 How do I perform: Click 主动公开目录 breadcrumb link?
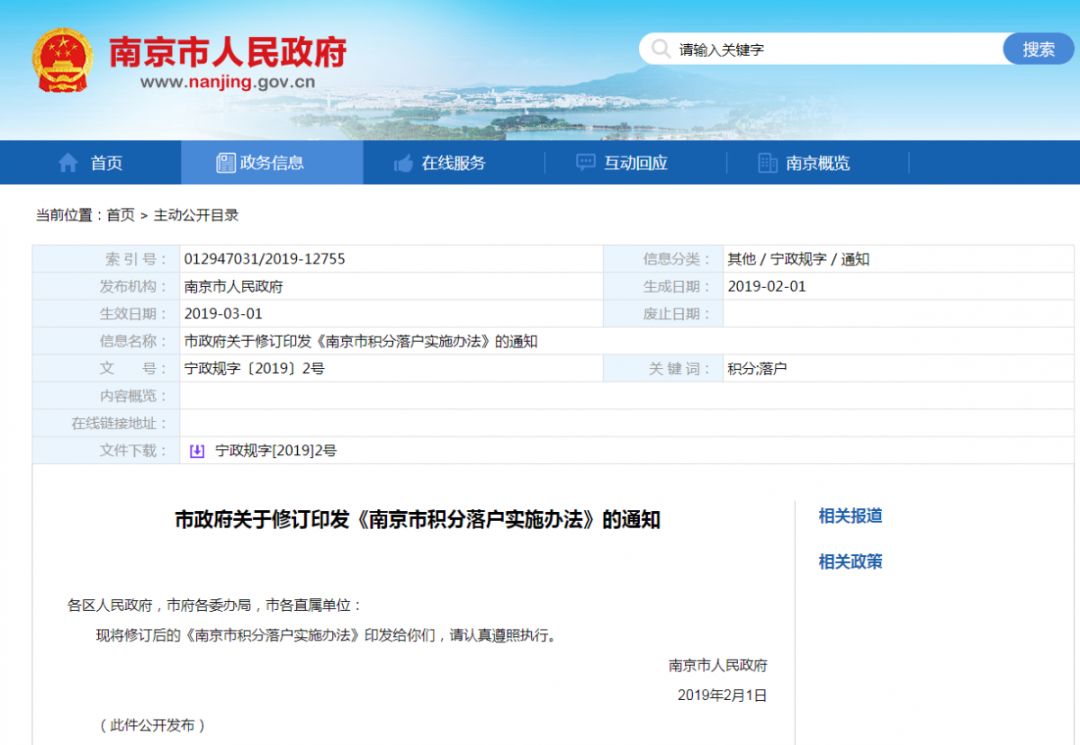coord(196,215)
